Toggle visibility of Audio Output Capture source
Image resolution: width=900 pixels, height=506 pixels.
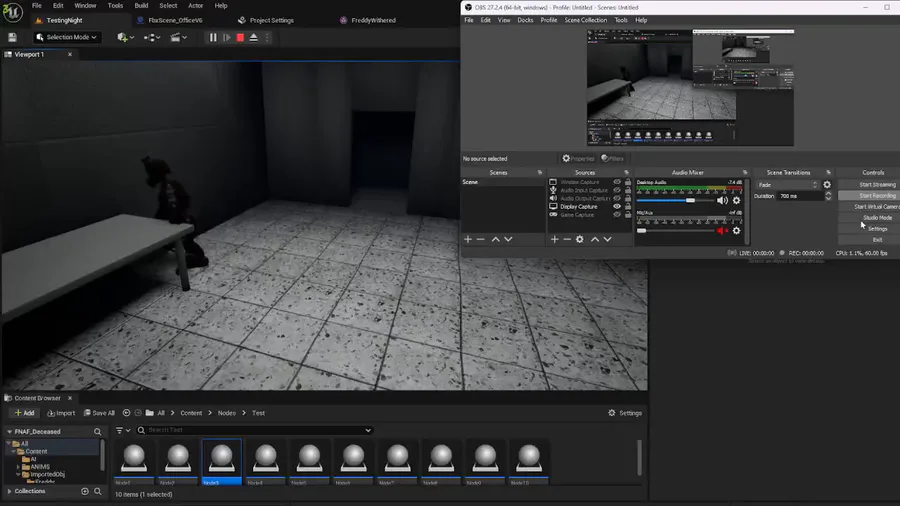617,198
